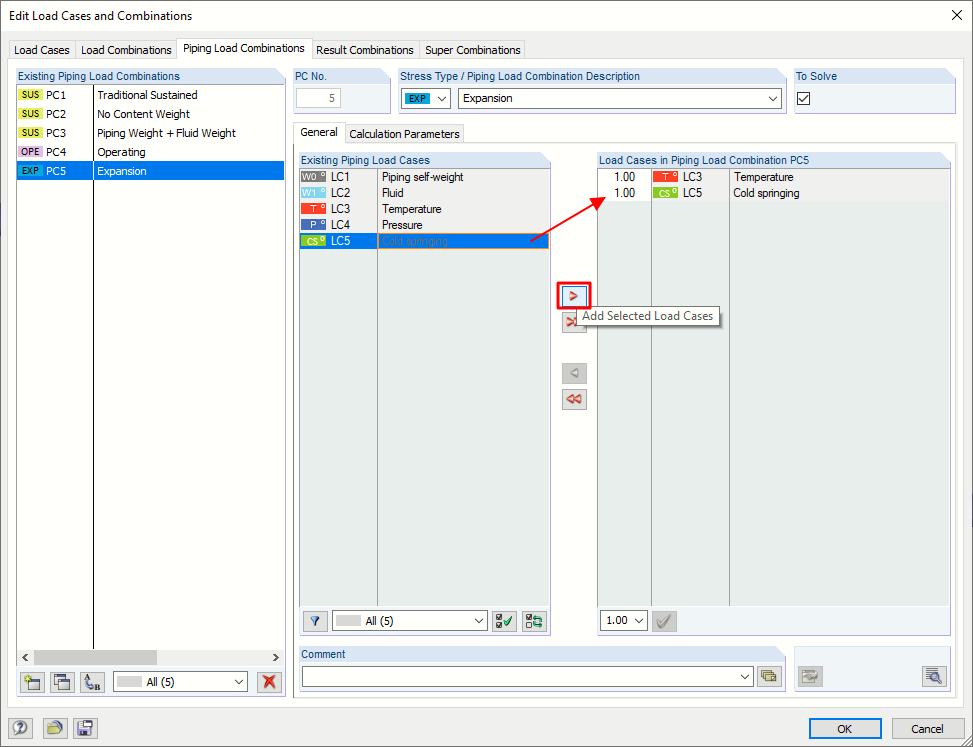Remove load cases using left arrow icon
This screenshot has height=747, width=973.
point(573,373)
